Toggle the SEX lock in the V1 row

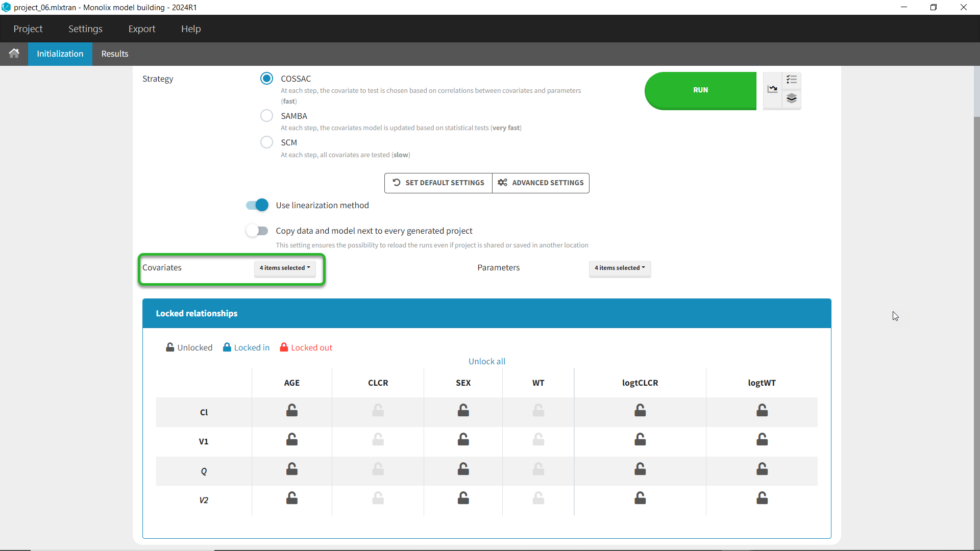463,440
